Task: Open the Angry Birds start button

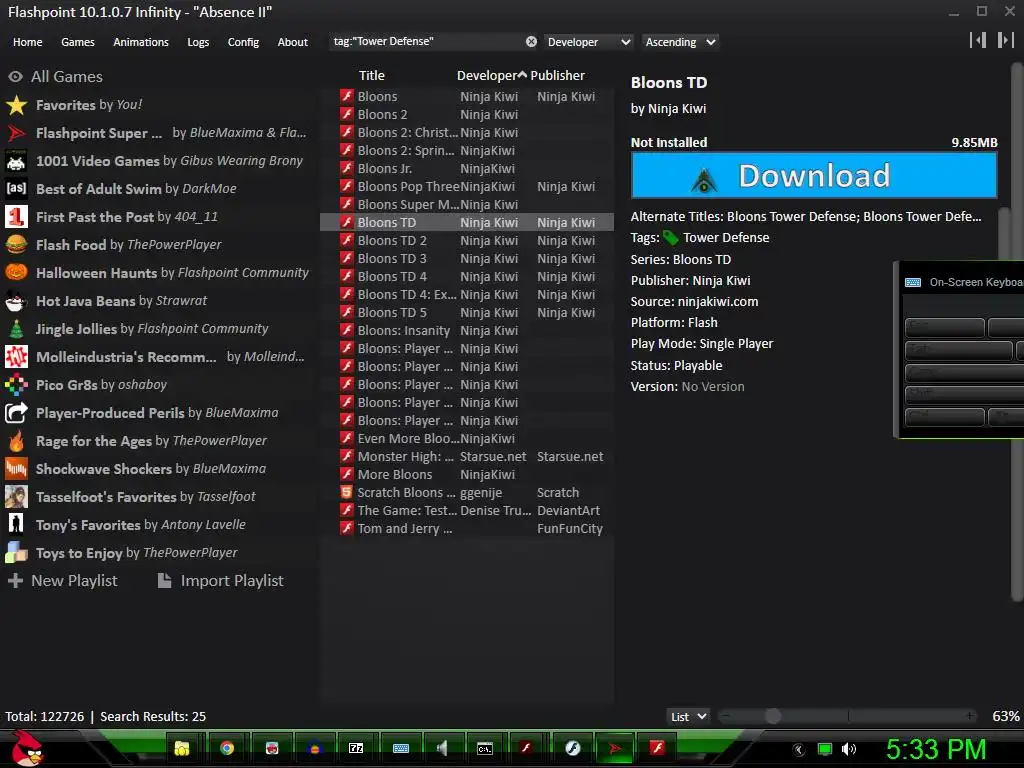Action: (x=26, y=748)
